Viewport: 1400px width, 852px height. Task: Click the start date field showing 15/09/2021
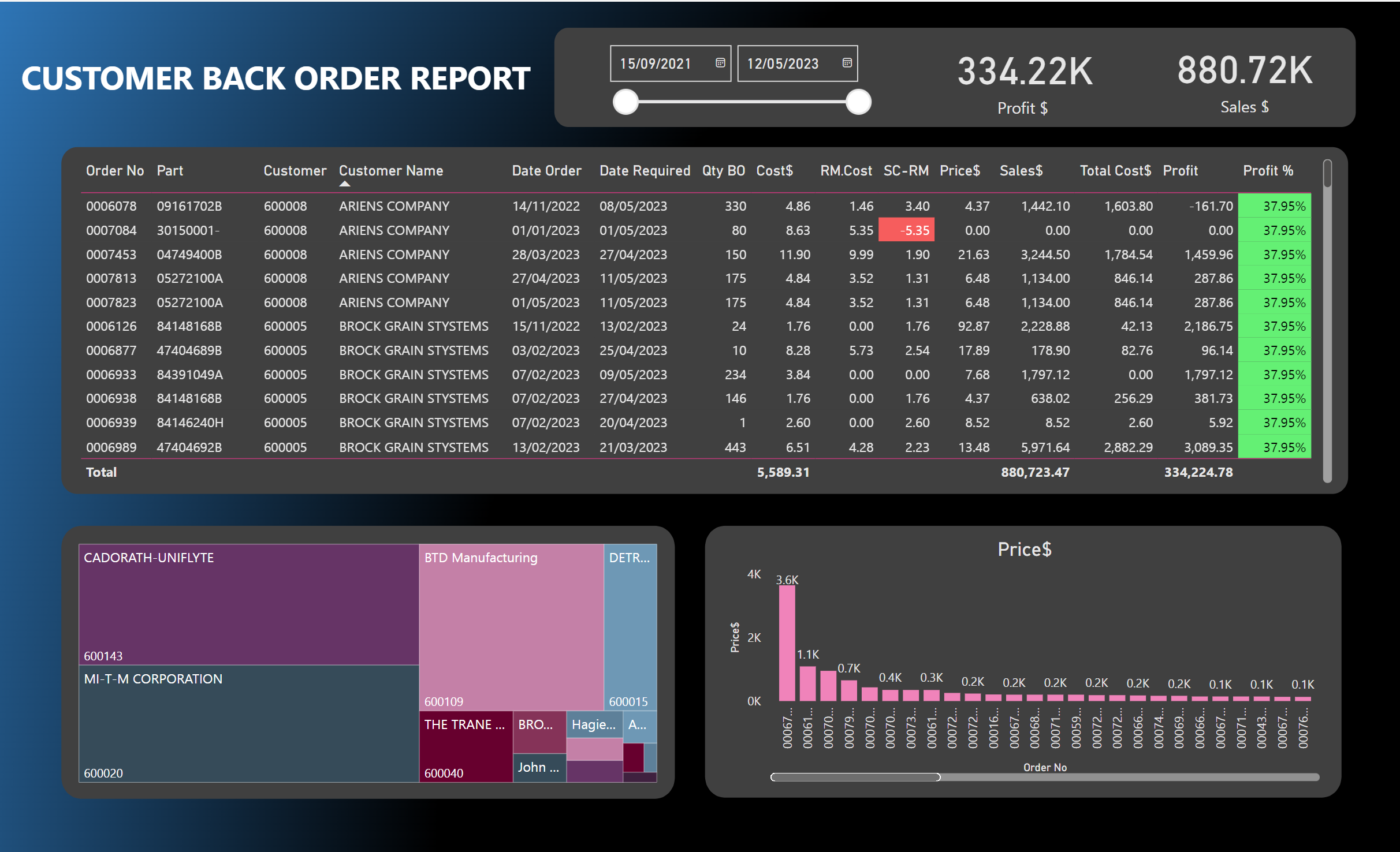click(656, 63)
